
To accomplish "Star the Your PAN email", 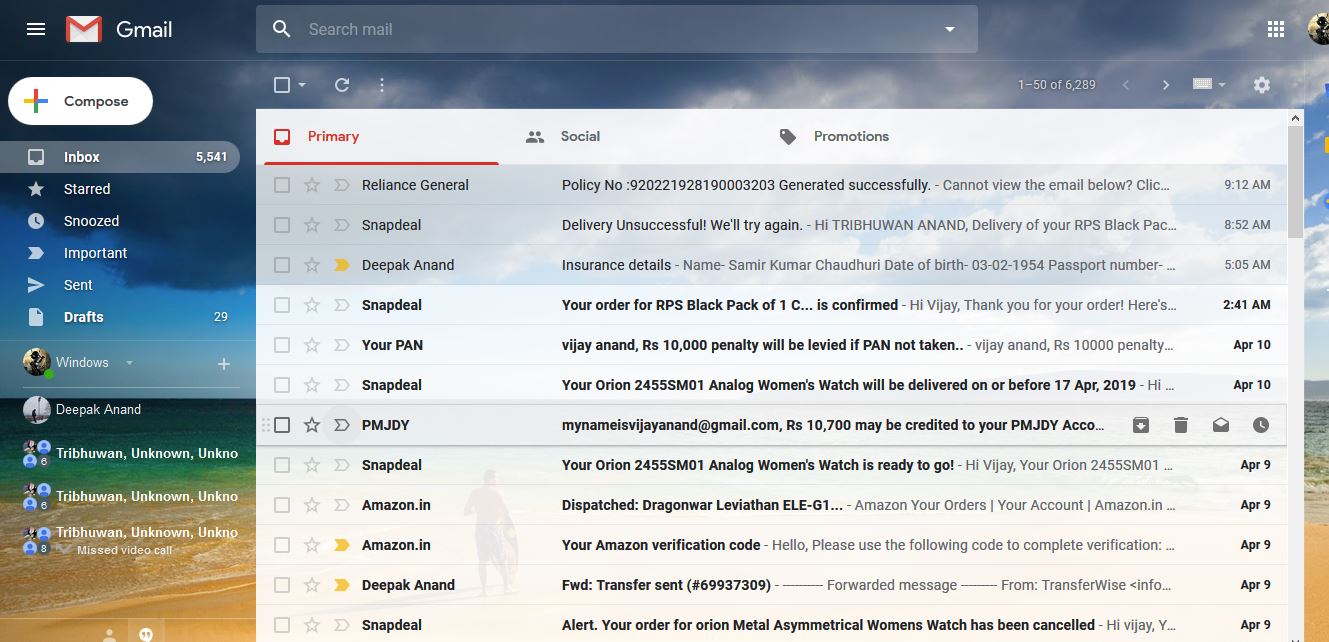I will pos(312,345).
